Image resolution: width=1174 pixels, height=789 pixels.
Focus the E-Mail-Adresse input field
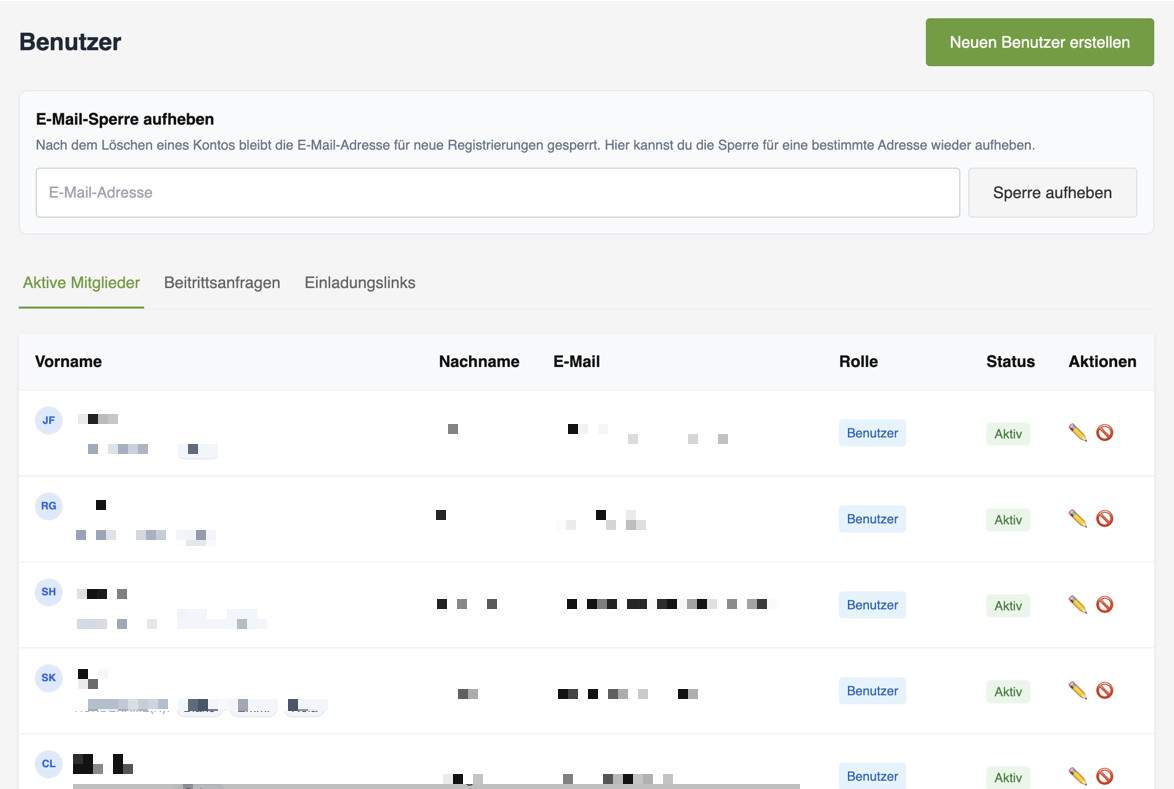[498, 192]
